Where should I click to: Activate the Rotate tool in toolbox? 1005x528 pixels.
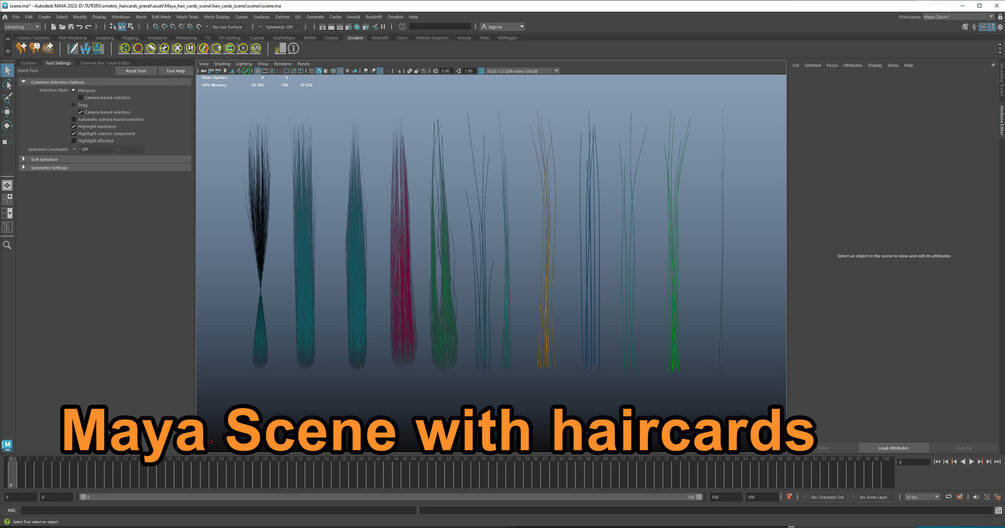7,126
